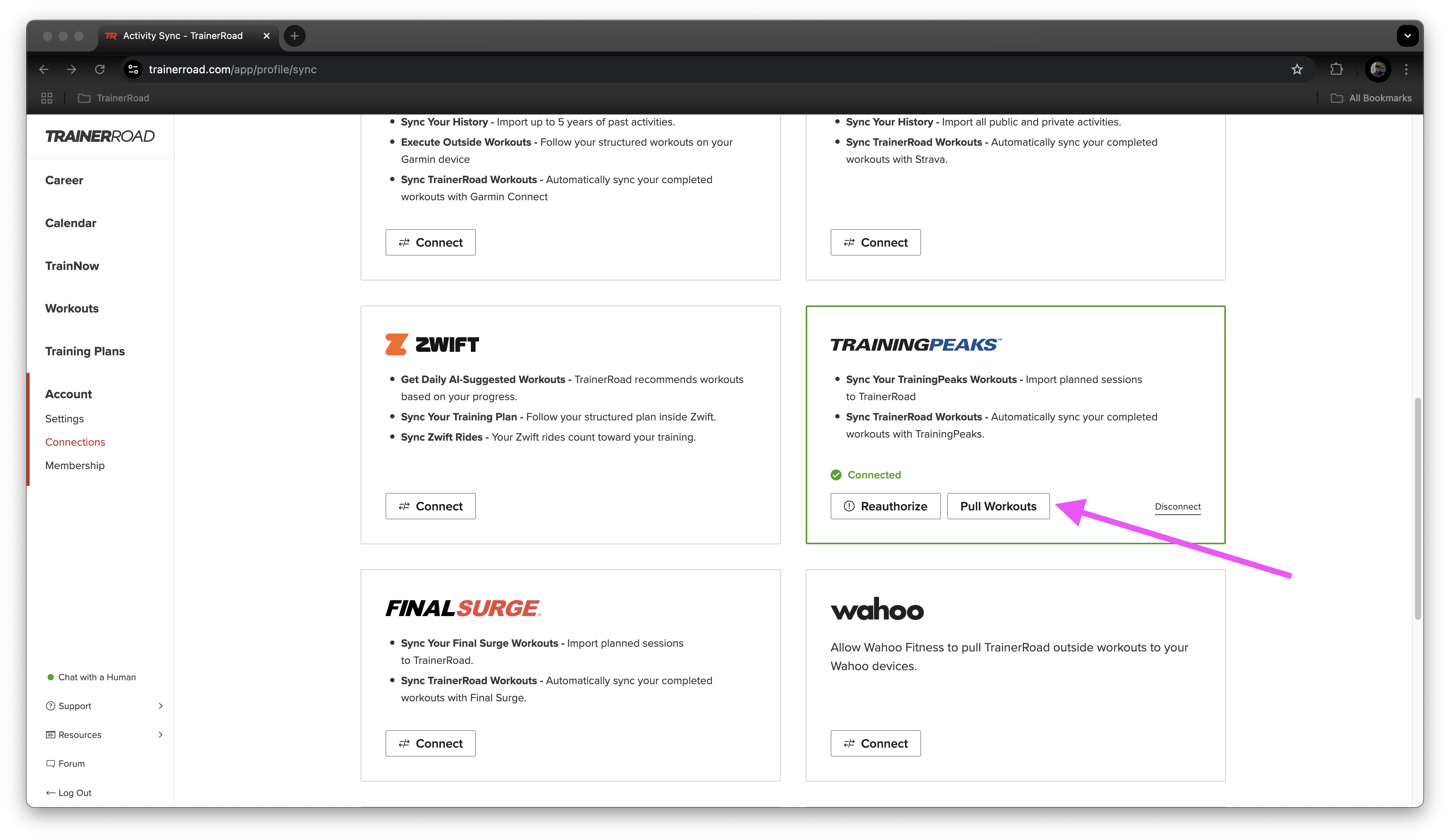
Task: Expand the Support submenu chevron
Action: tap(161, 706)
